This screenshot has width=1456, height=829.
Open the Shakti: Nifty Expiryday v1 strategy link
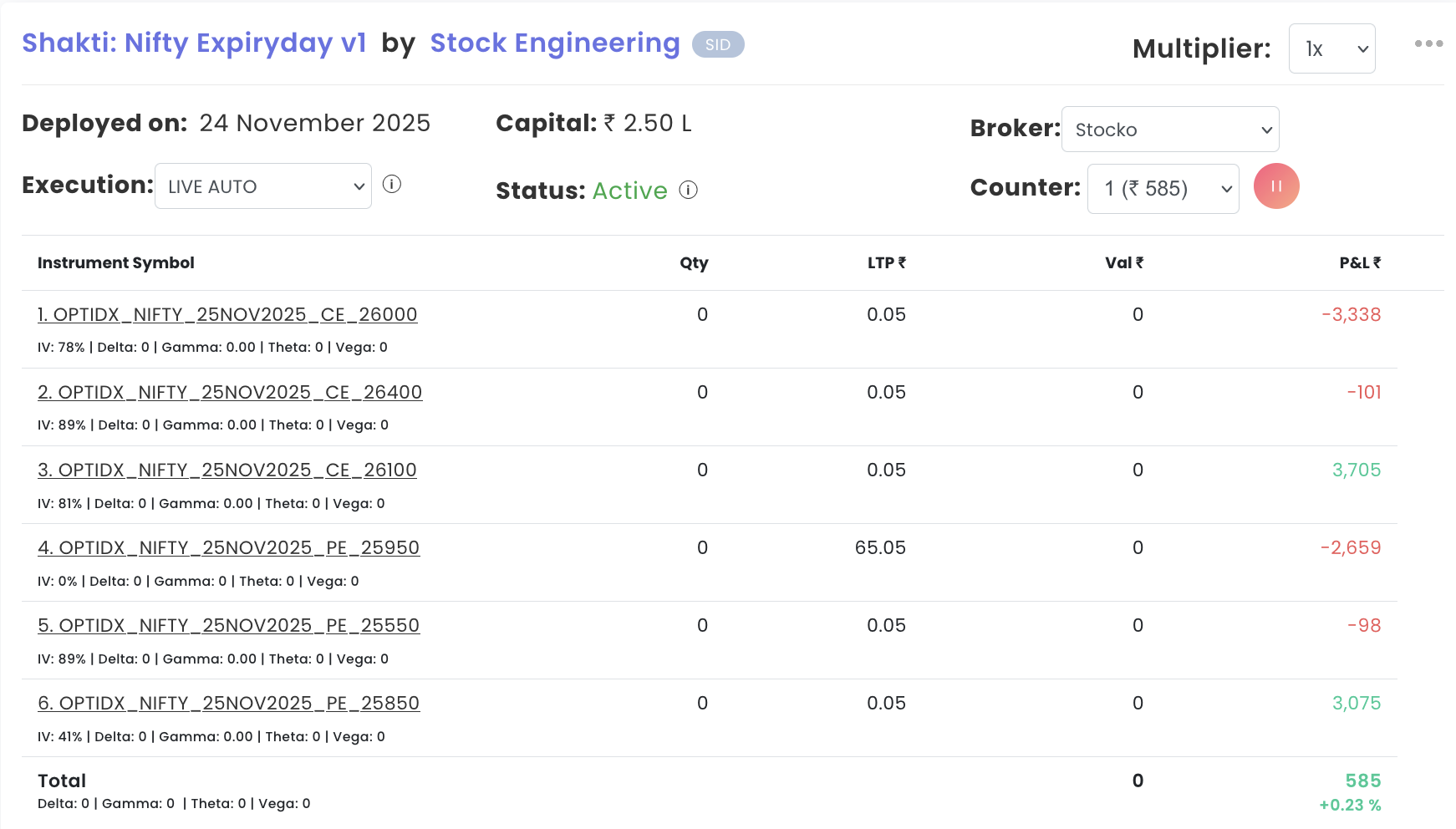point(194,43)
